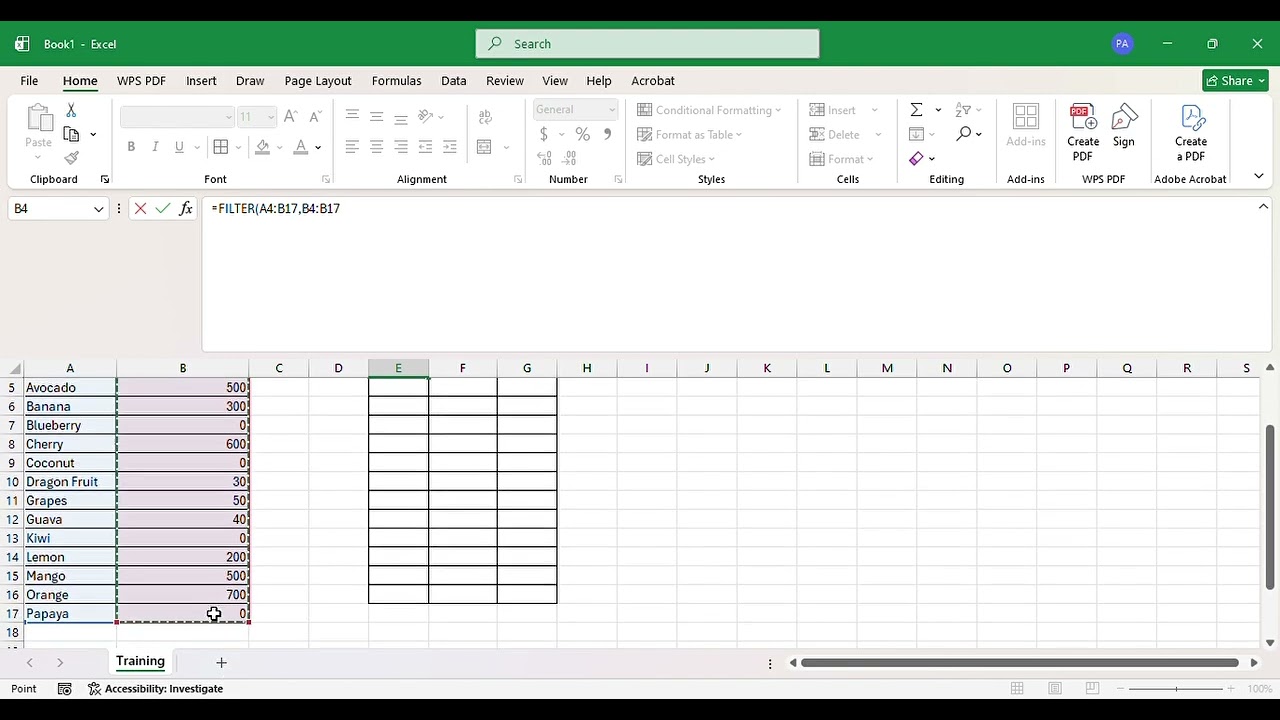
Task: Click the Increase Indent icon
Action: [x=451, y=147]
